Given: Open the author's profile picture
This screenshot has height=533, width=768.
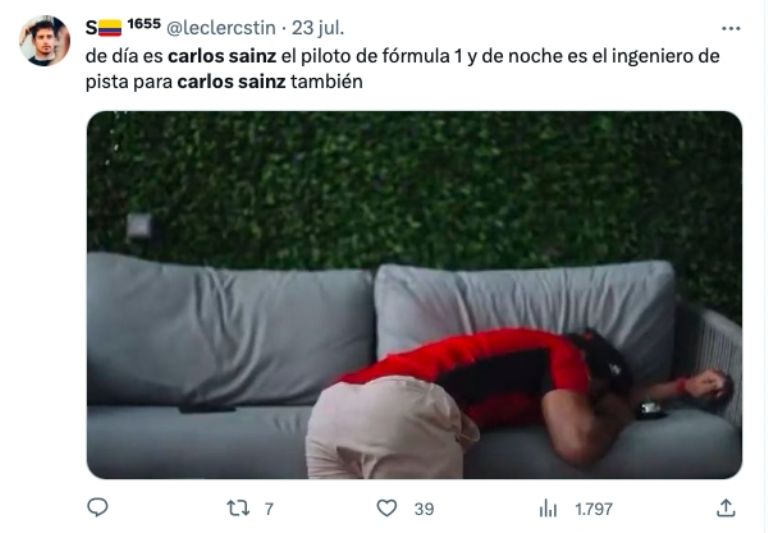Looking at the screenshot, I should 45,41.
